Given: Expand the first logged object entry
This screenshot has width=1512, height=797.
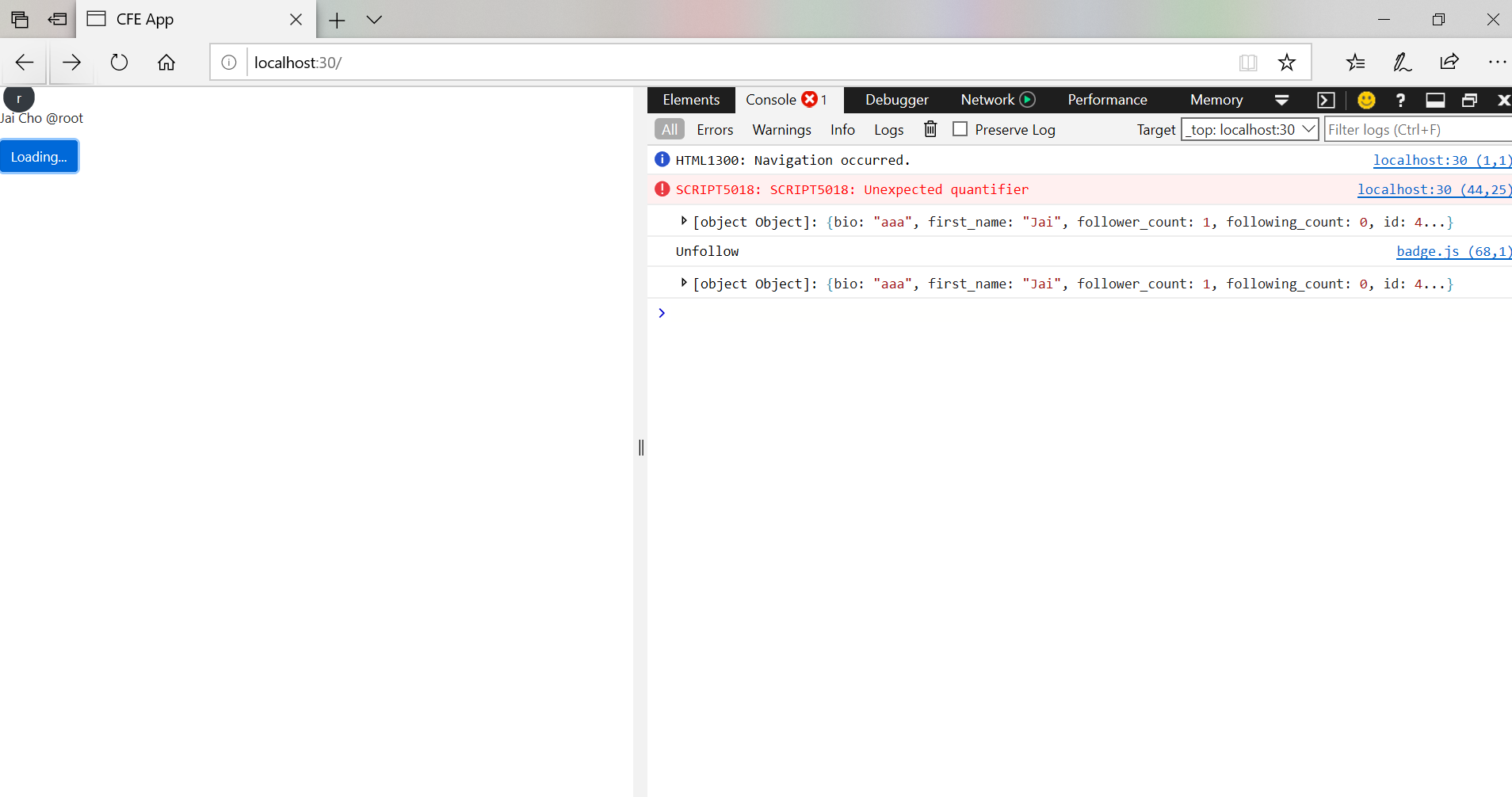Looking at the screenshot, I should click(683, 221).
